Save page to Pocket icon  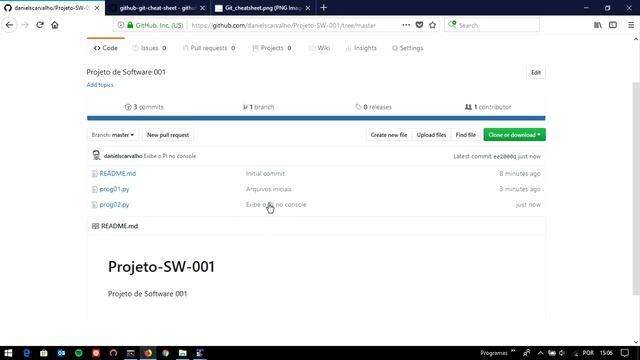[x=419, y=25]
